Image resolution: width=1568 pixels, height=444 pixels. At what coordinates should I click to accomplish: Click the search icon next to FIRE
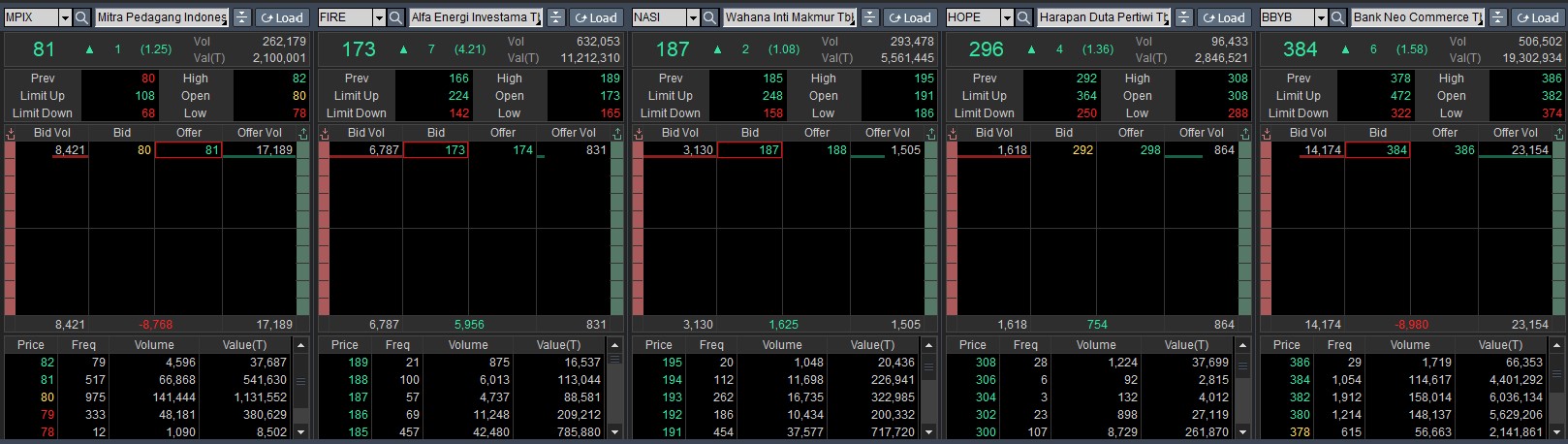[395, 17]
